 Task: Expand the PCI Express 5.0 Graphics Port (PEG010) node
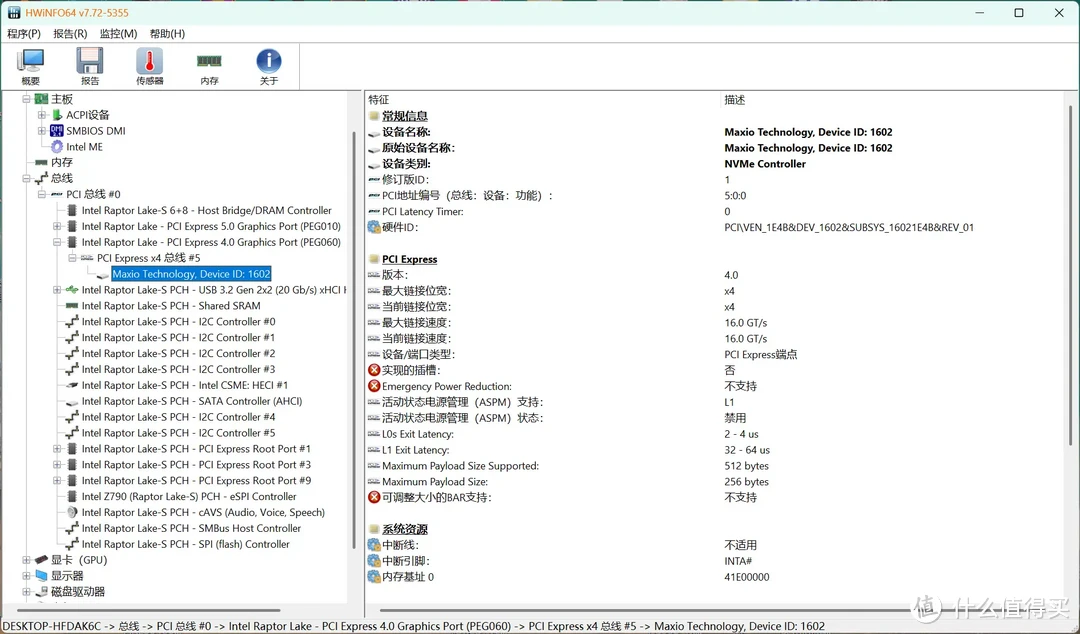(x=57, y=226)
